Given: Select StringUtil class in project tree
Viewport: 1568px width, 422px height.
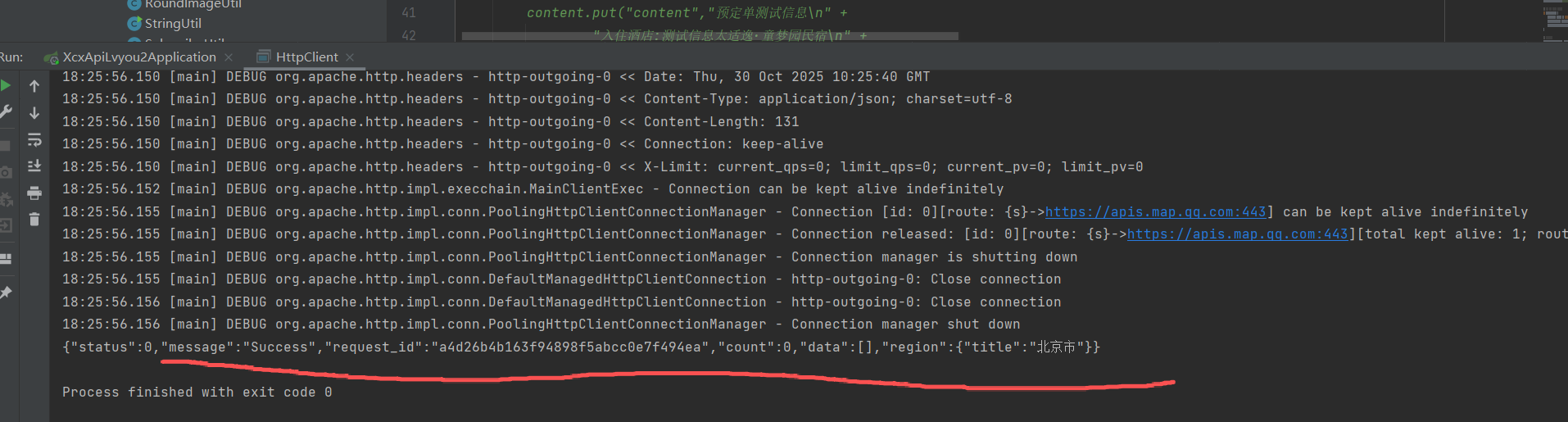Looking at the screenshot, I should pyautogui.click(x=173, y=24).
